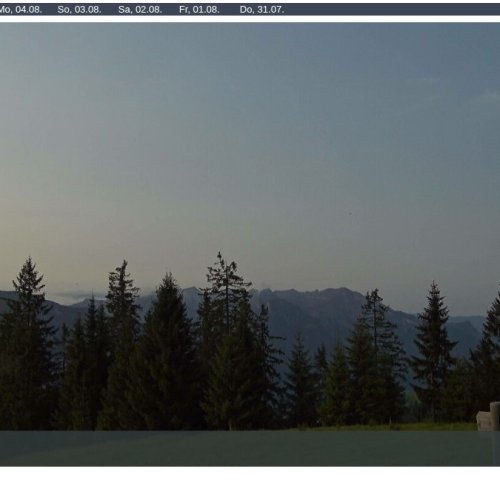Switch to Sa, 02.08. archive day
This screenshot has width=500, height=500.
[x=140, y=10]
